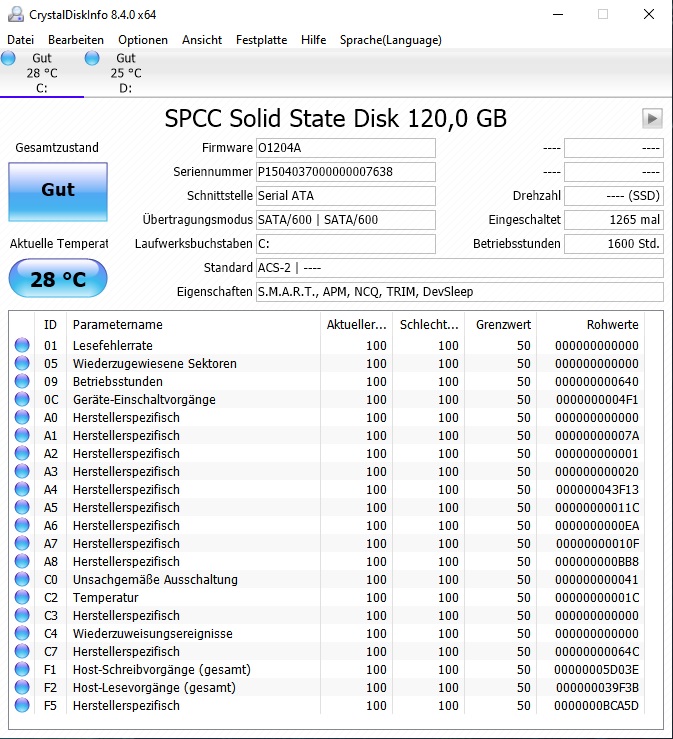Click status orb of row A0
Screen dimensions: 673x739
tap(22, 418)
